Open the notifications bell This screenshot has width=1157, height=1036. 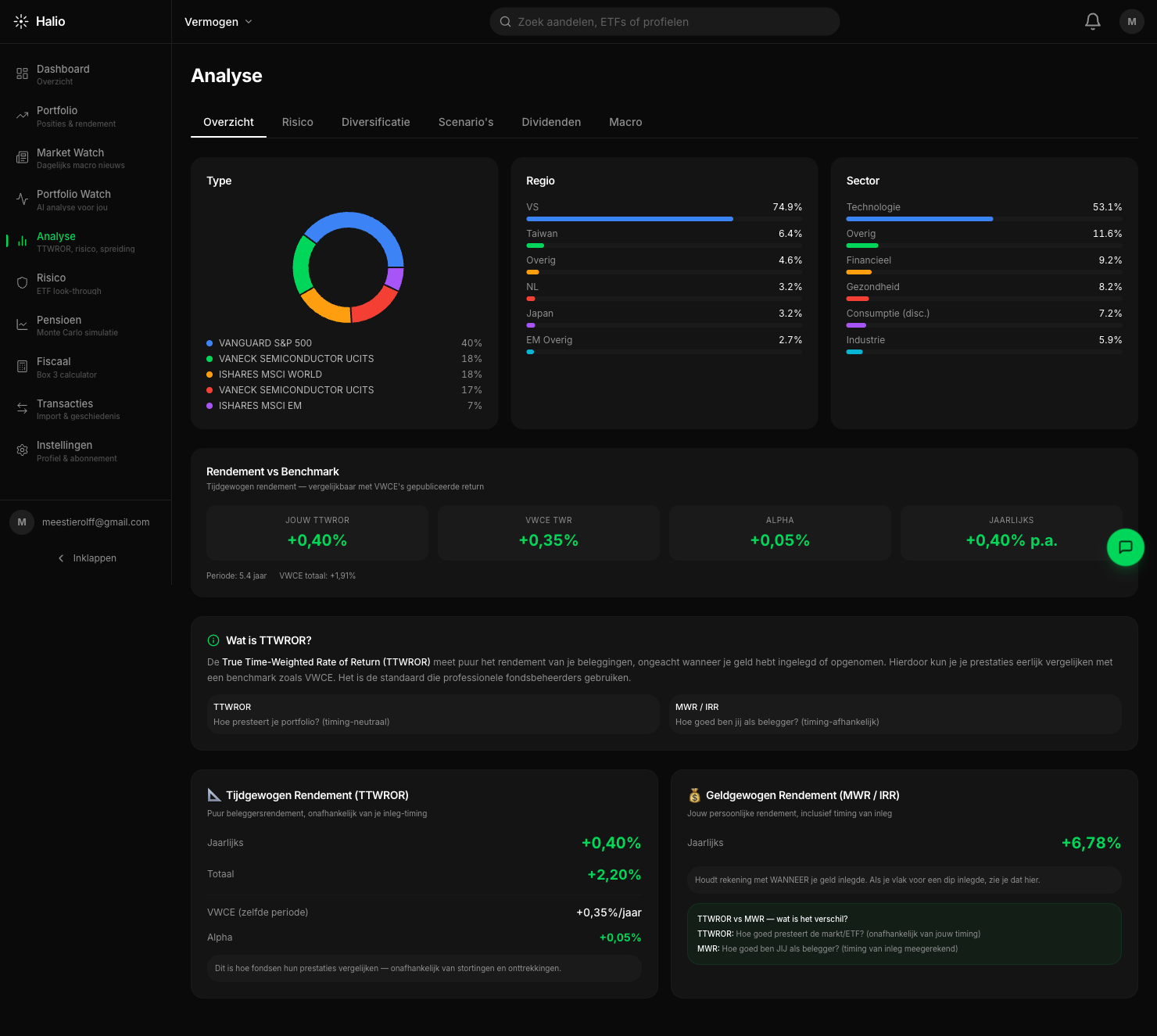1093,22
